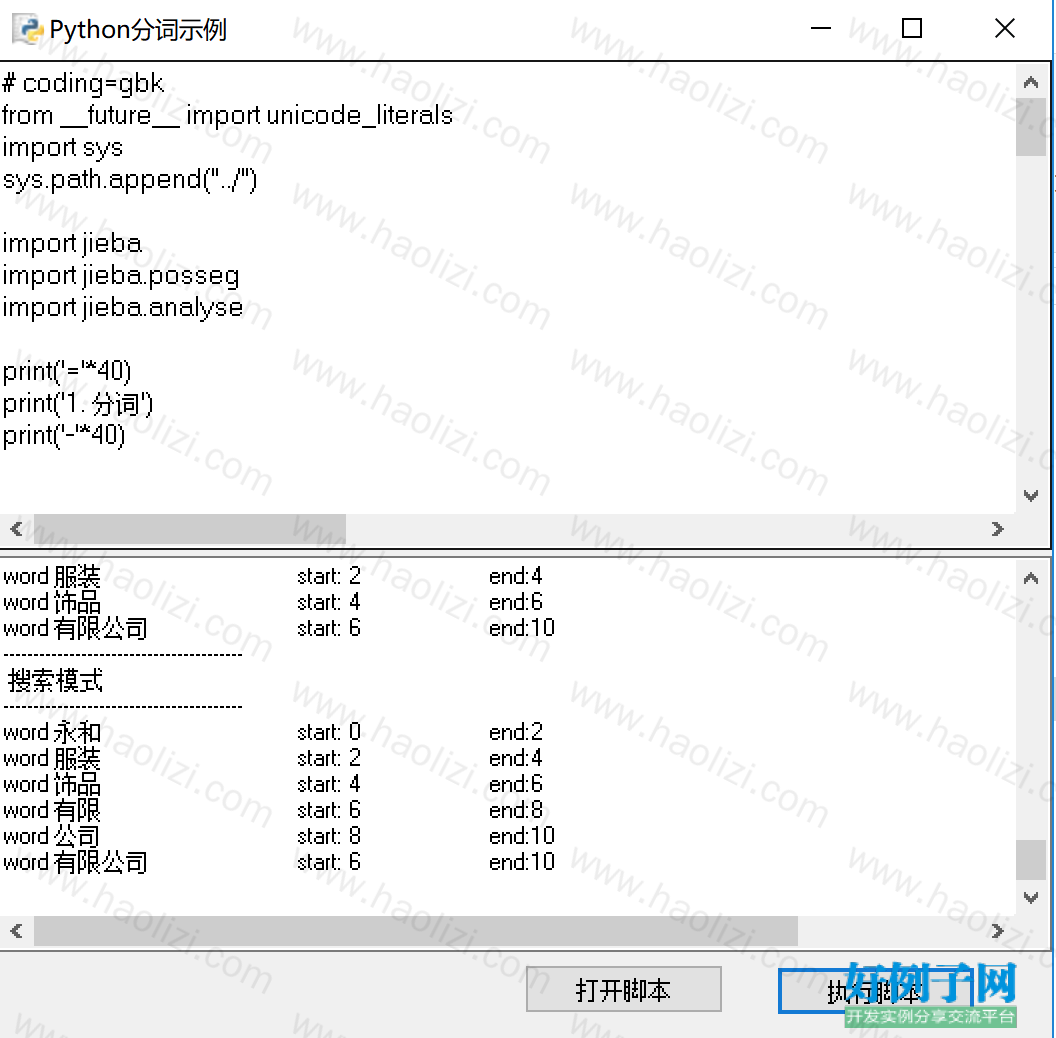The width and height of the screenshot is (1056, 1038).
Task: Click the print('1. 分词') line
Action: point(77,404)
